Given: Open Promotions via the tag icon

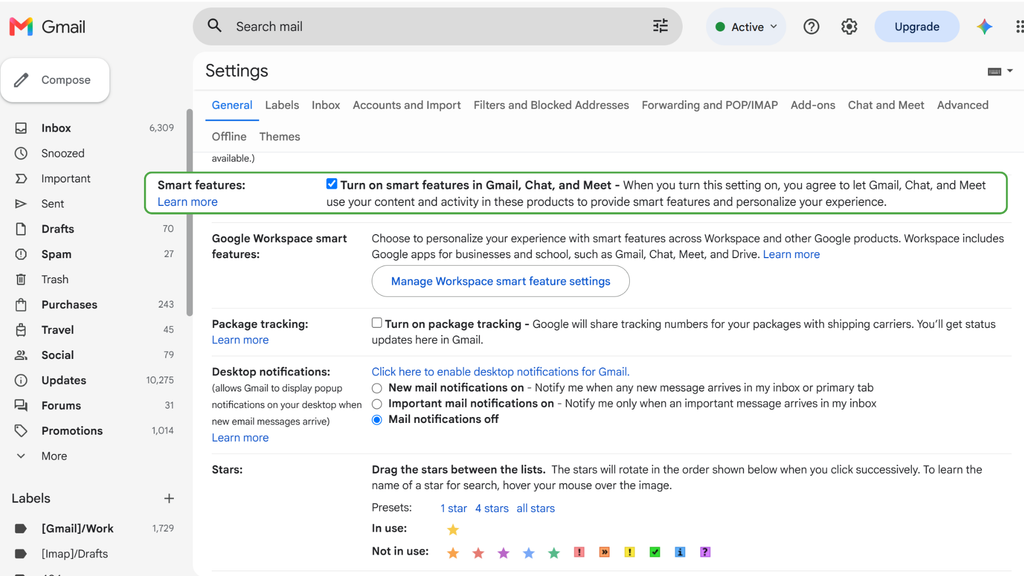Looking at the screenshot, I should pyautogui.click(x=21, y=431).
